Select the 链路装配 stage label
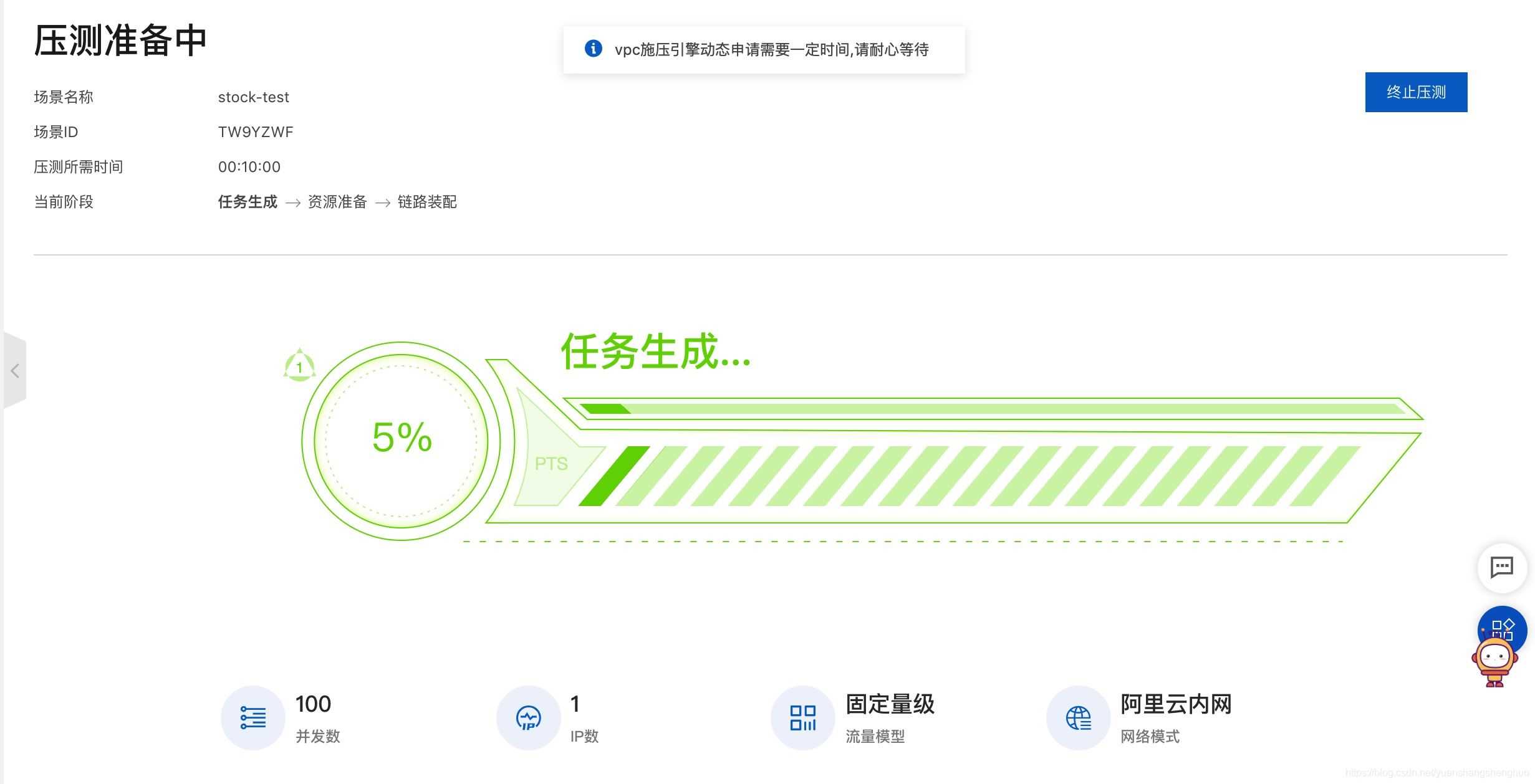The height and width of the screenshot is (784, 1535). (427, 202)
